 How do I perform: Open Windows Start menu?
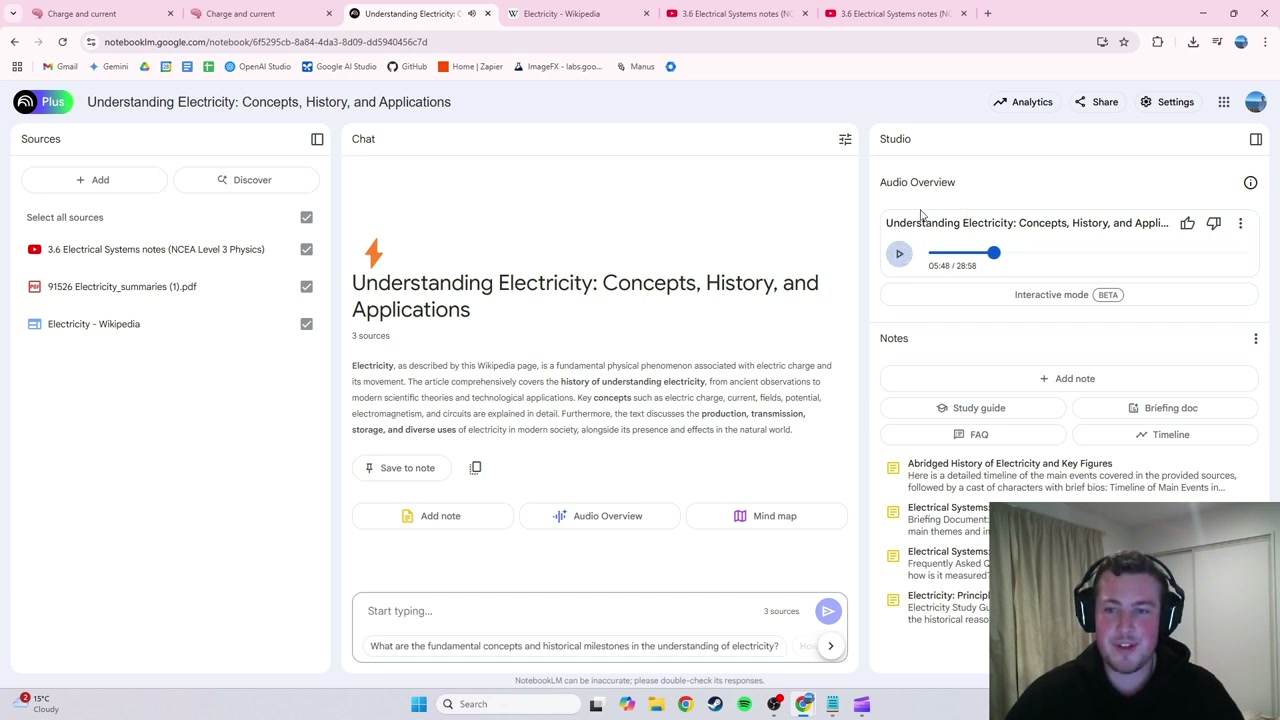419,704
